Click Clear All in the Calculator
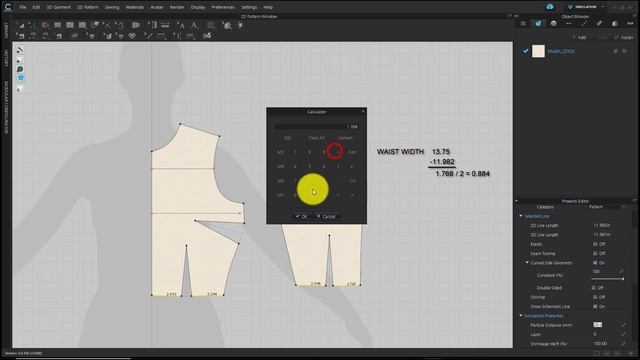The height and width of the screenshot is (360, 640). point(316,138)
